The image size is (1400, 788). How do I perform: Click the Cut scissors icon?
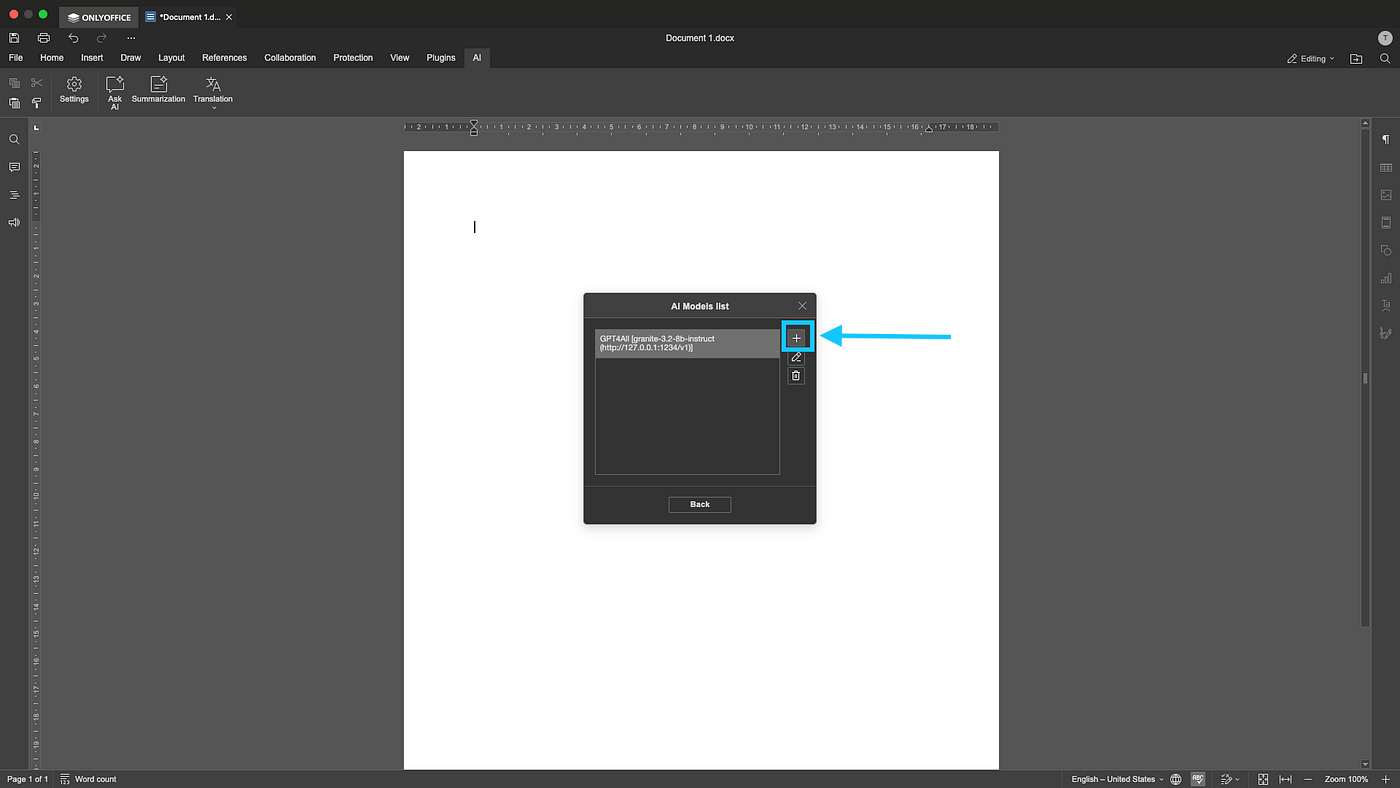pos(37,83)
